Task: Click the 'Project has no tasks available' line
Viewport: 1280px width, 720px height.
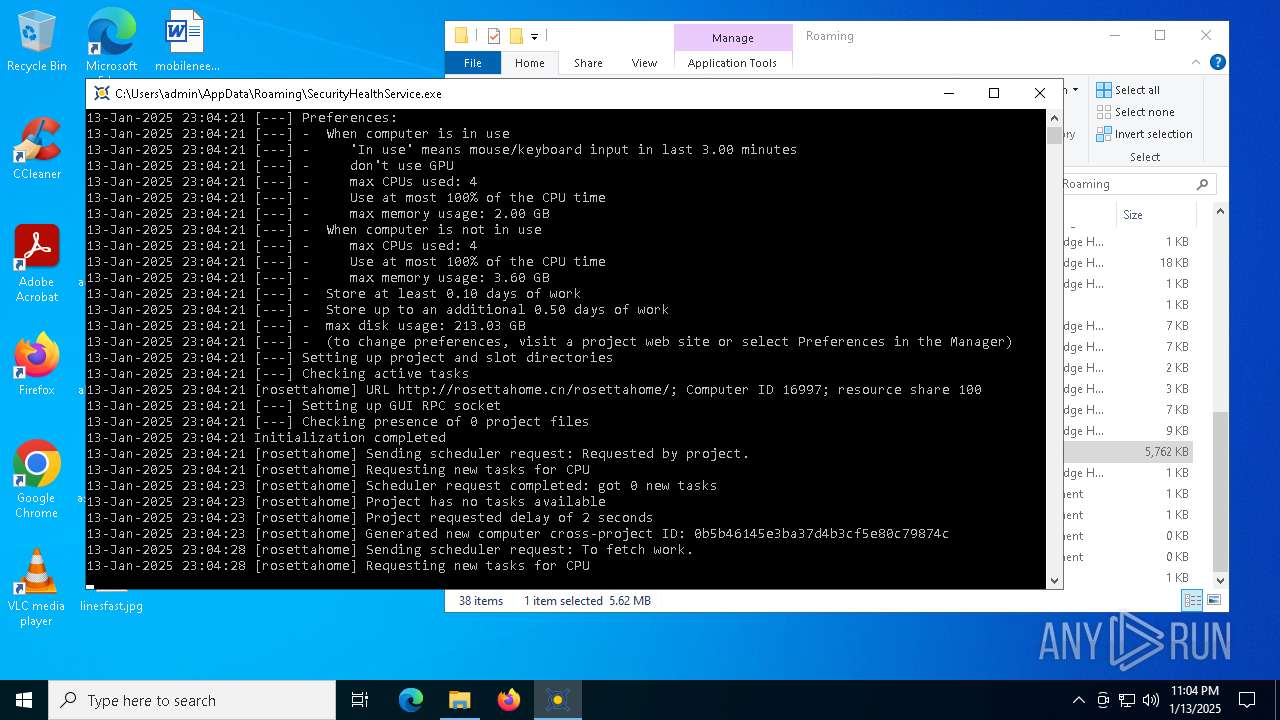Action: tap(346, 502)
